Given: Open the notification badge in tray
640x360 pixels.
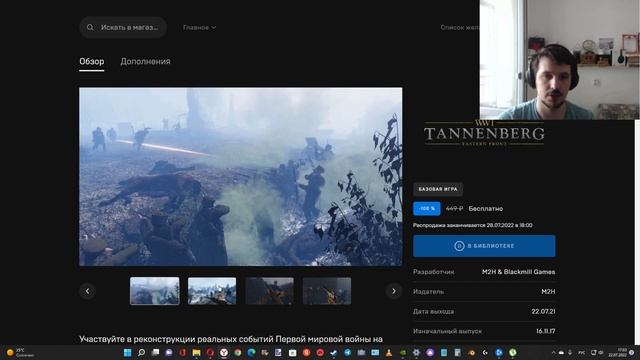Looking at the screenshot, I should 632,352.
